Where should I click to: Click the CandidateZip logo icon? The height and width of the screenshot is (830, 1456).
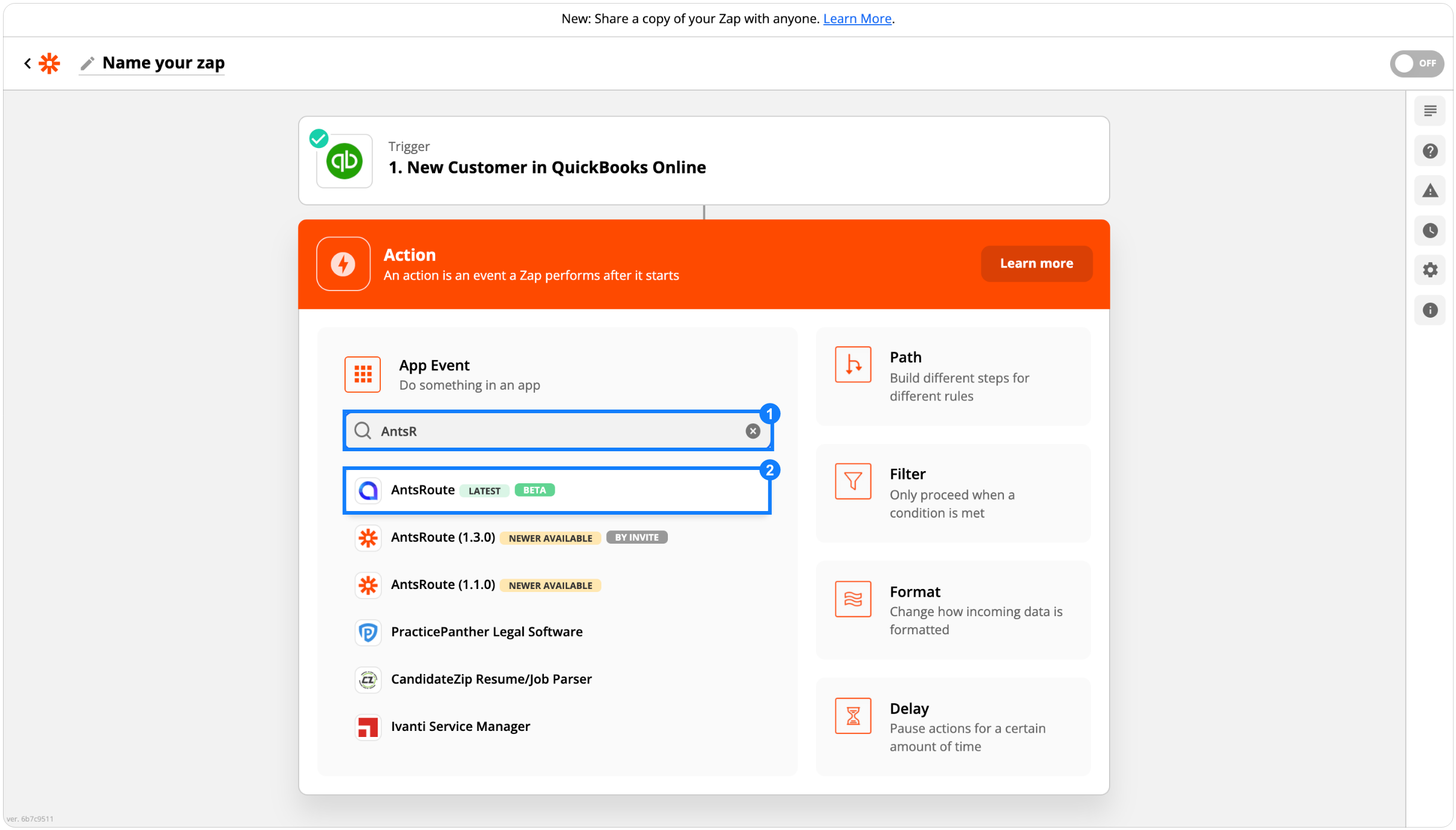[x=368, y=680]
